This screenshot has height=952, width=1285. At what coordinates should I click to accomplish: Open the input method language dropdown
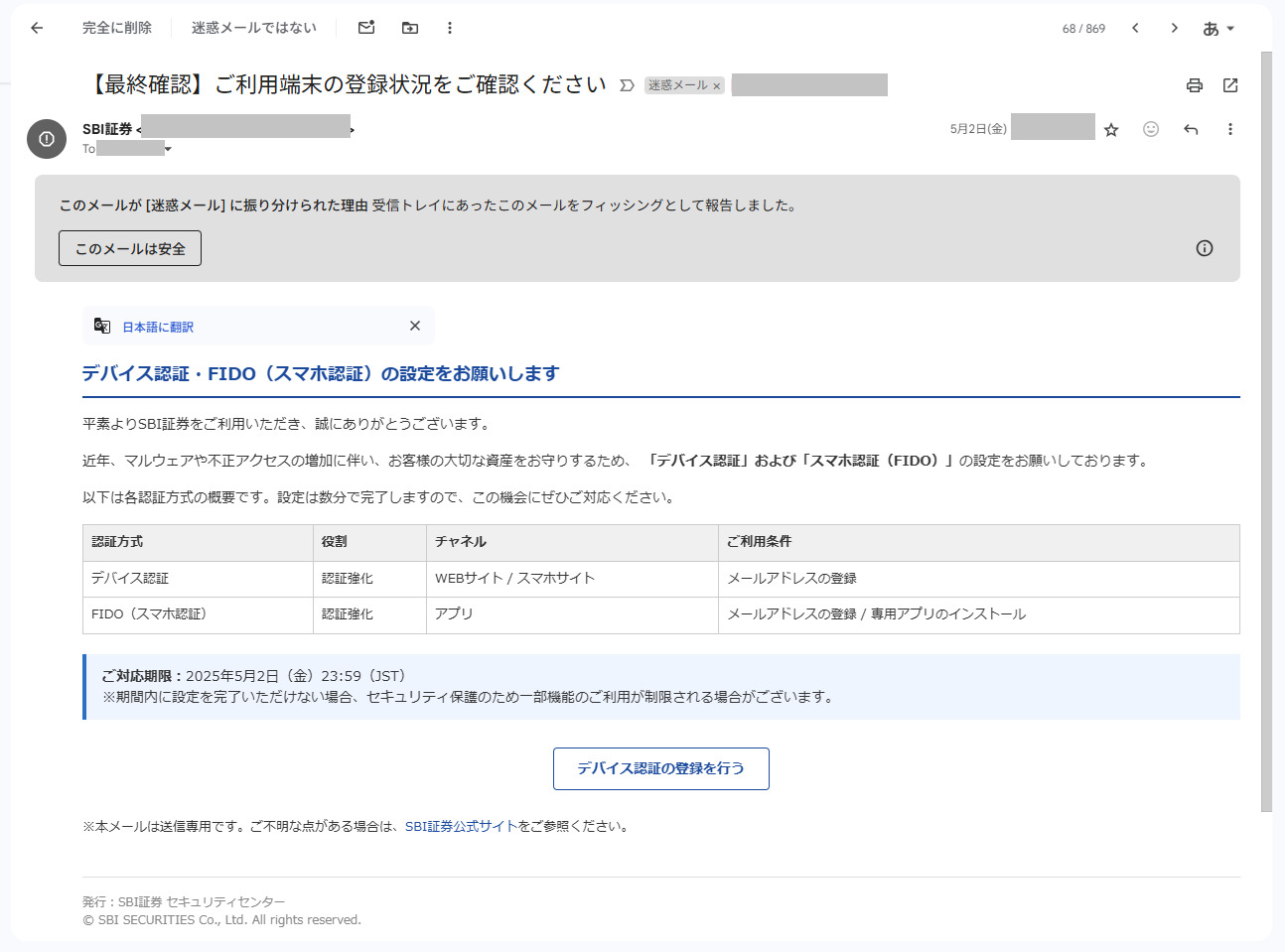point(1218,29)
